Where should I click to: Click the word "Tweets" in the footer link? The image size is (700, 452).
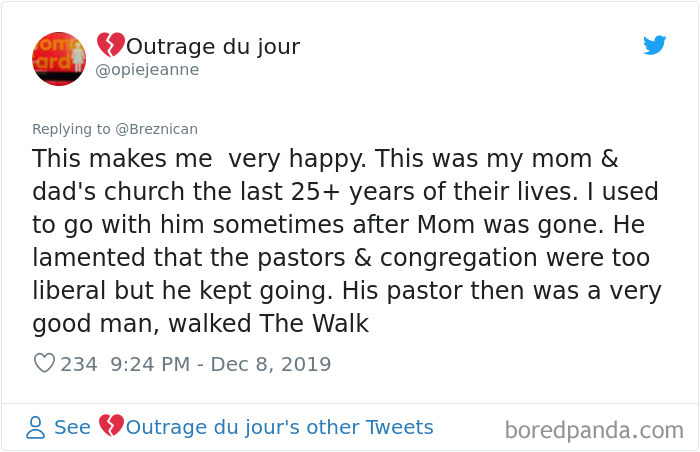pos(398,428)
